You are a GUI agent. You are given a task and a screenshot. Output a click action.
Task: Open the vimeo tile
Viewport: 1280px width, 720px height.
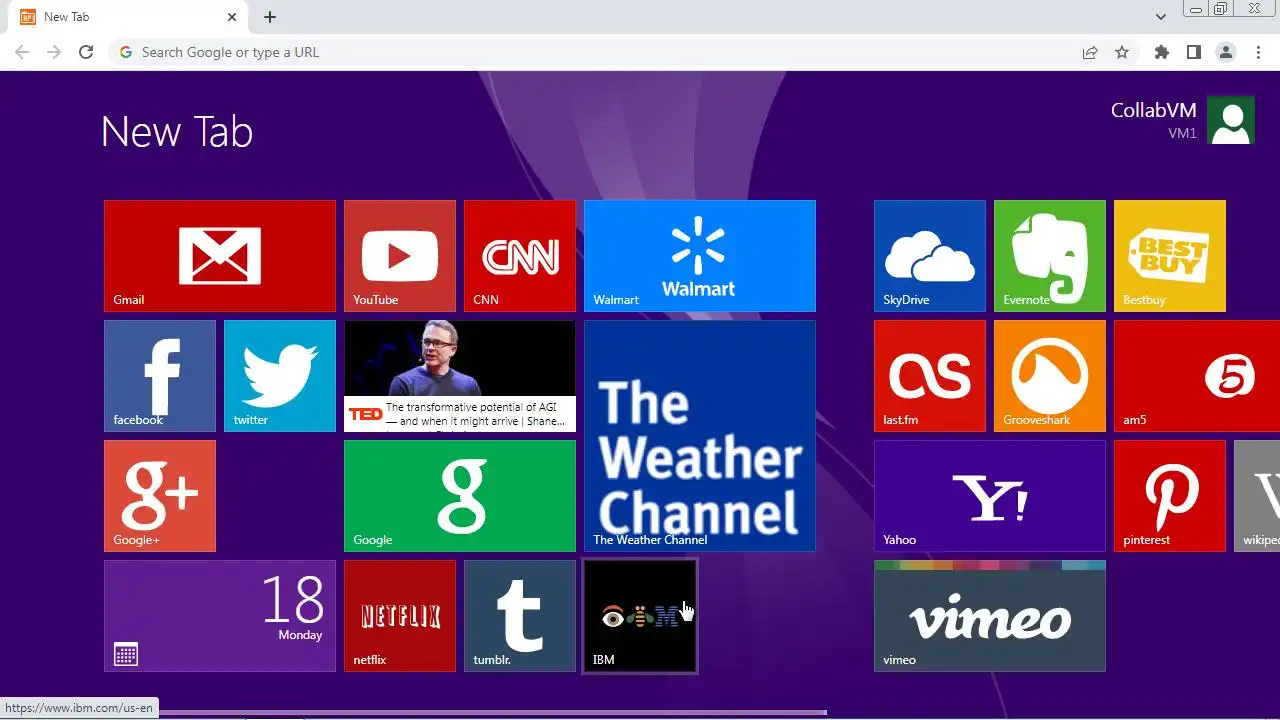pos(990,616)
